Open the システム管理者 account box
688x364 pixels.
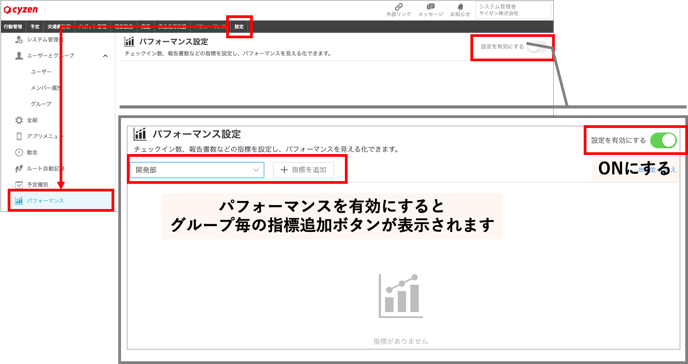[513, 10]
